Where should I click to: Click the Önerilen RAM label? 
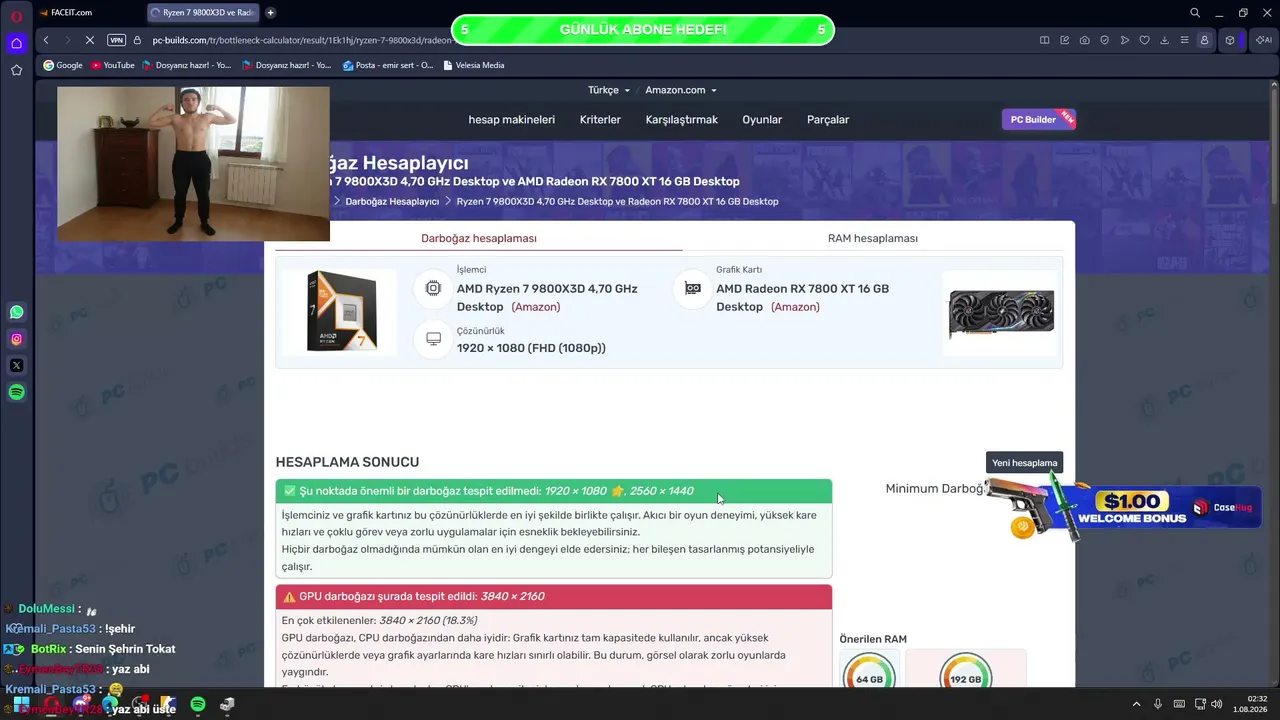[x=873, y=639]
